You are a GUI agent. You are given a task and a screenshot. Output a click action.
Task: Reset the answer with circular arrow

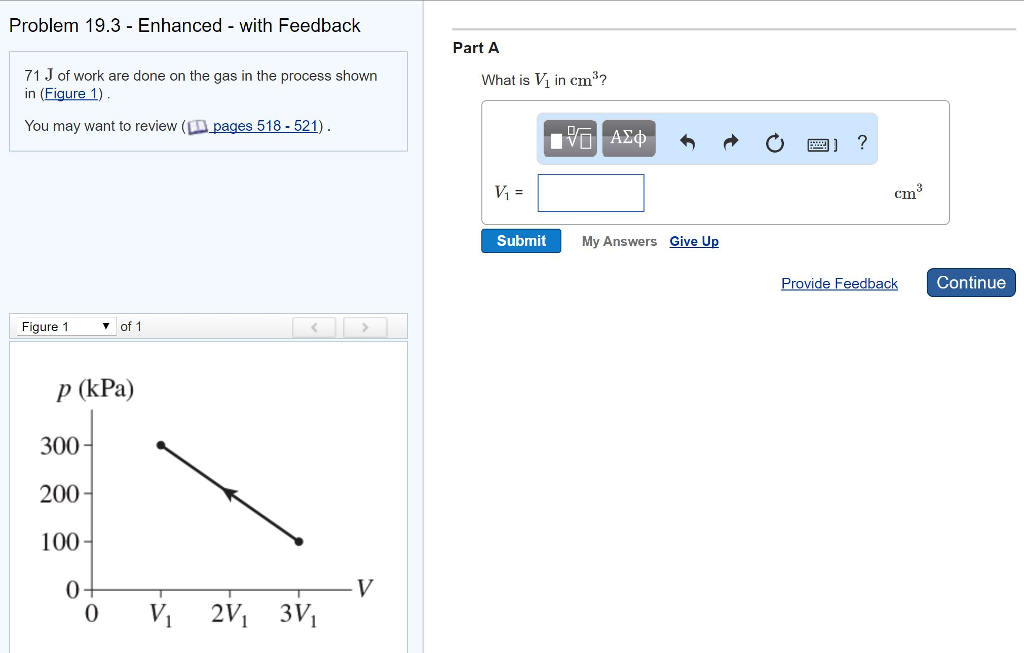775,142
